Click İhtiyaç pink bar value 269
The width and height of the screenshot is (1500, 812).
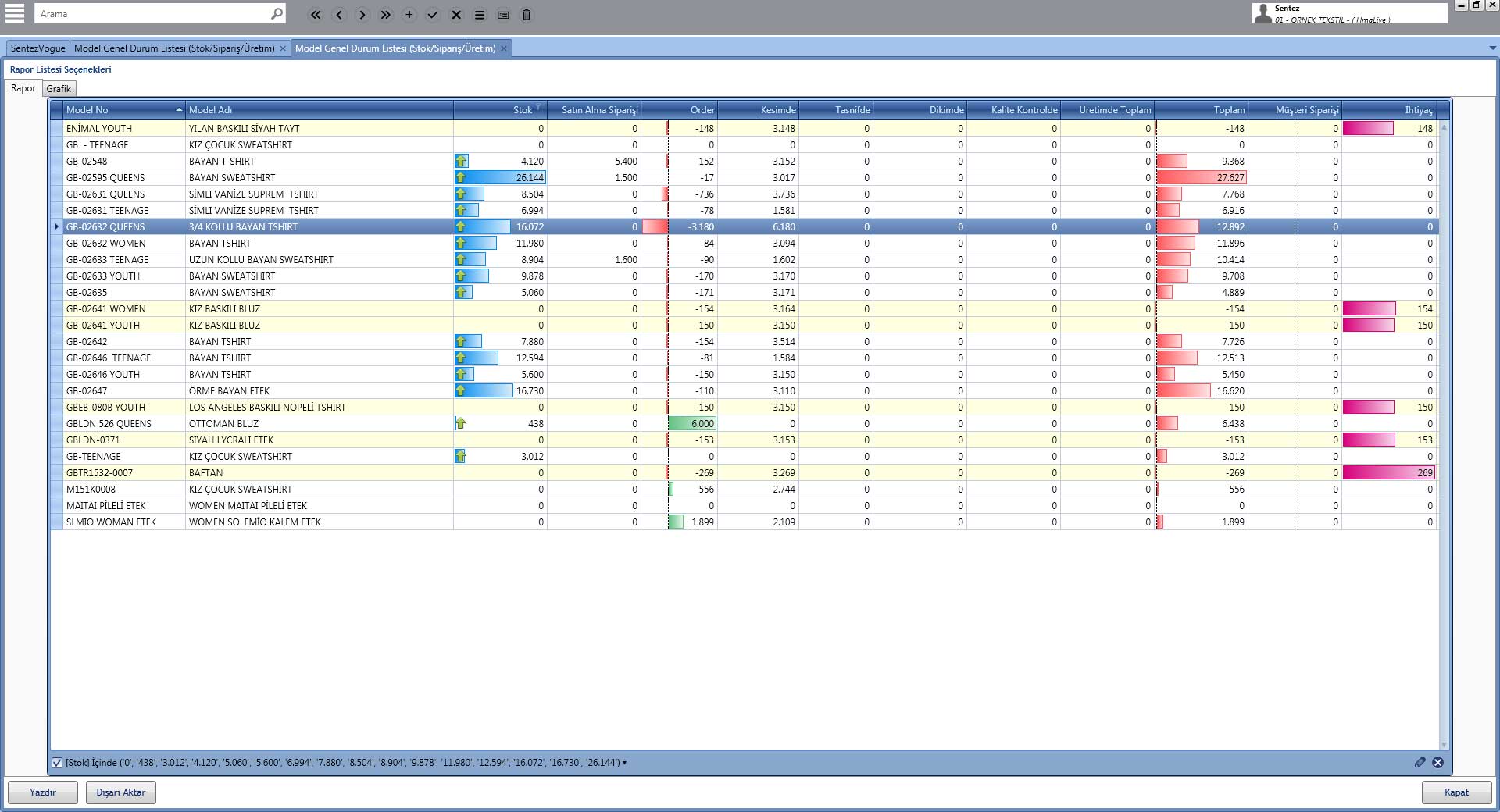(1389, 472)
